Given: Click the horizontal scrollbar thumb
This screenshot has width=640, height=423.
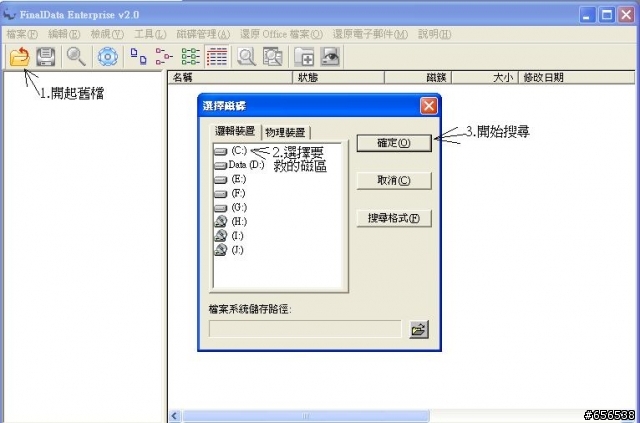Looking at the screenshot, I should point(305,416).
